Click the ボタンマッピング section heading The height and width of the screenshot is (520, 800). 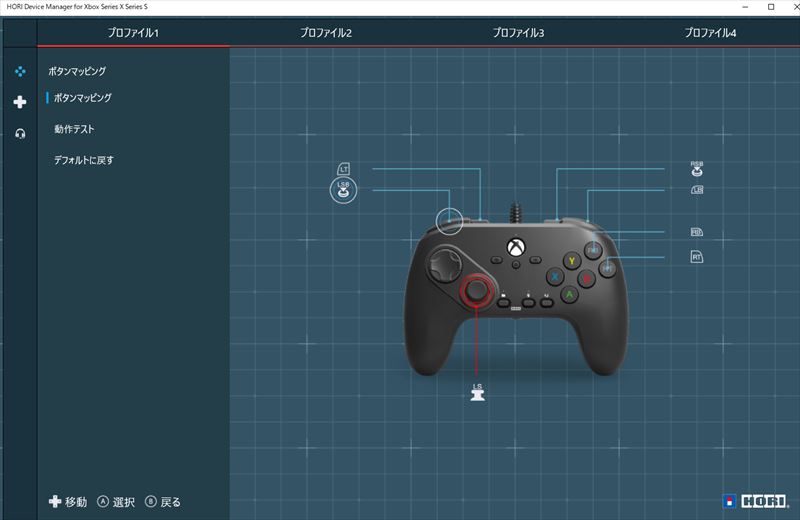click(77, 71)
